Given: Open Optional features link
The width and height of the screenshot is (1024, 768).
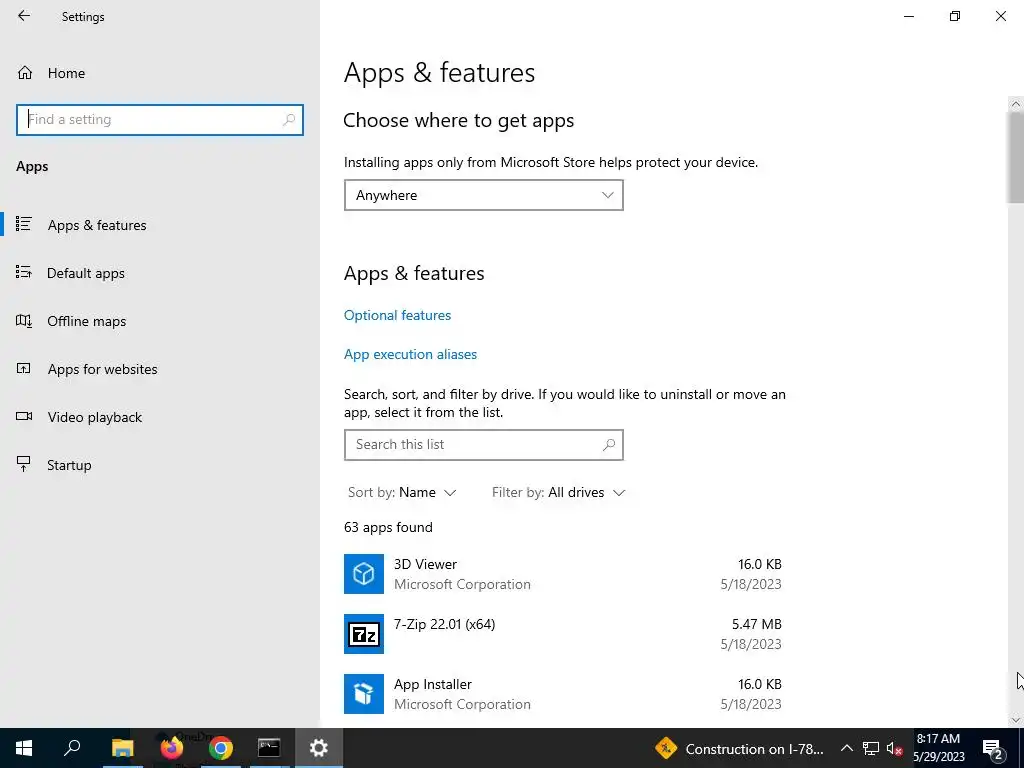Looking at the screenshot, I should pyautogui.click(x=397, y=315).
